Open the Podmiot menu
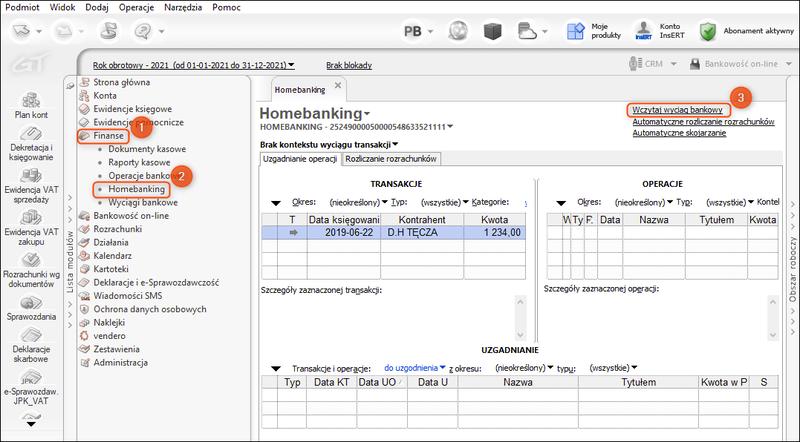800x442 pixels. point(22,7)
